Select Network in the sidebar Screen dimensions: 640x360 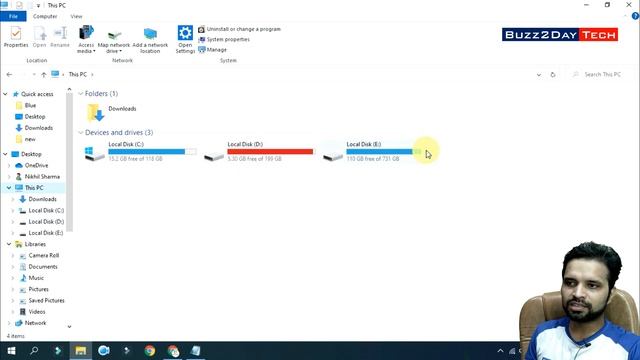pyautogui.click(x=36, y=323)
